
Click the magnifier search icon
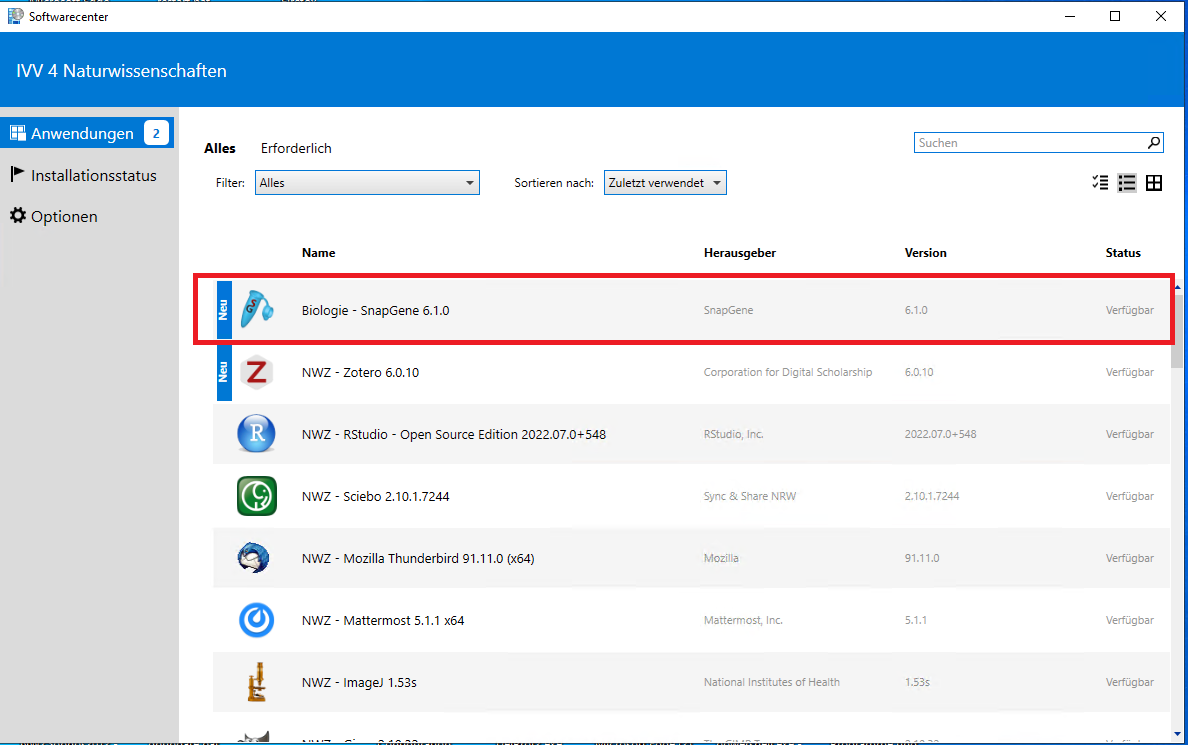(1154, 143)
